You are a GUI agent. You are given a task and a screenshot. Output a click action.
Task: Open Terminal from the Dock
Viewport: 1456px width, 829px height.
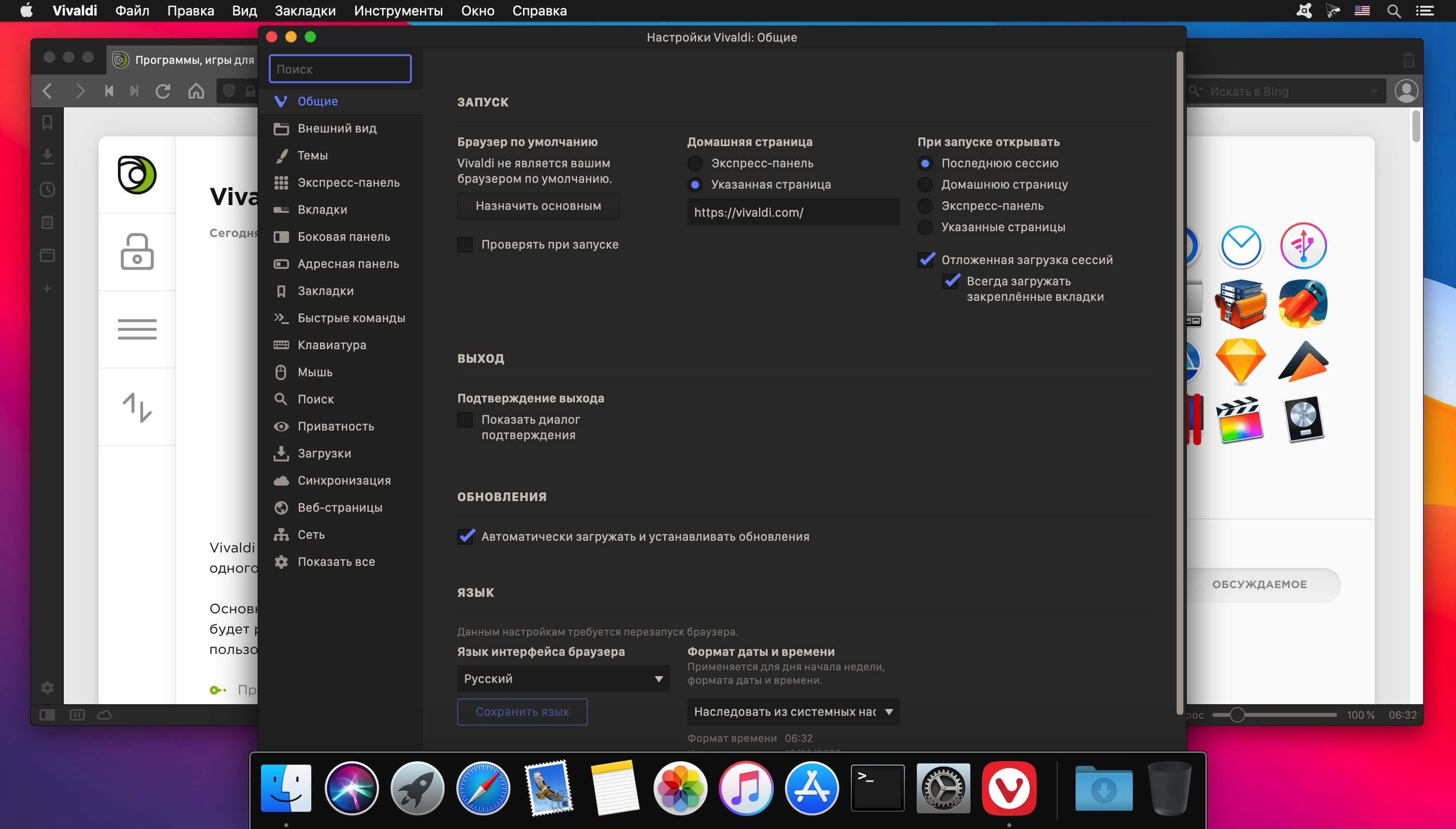877,788
